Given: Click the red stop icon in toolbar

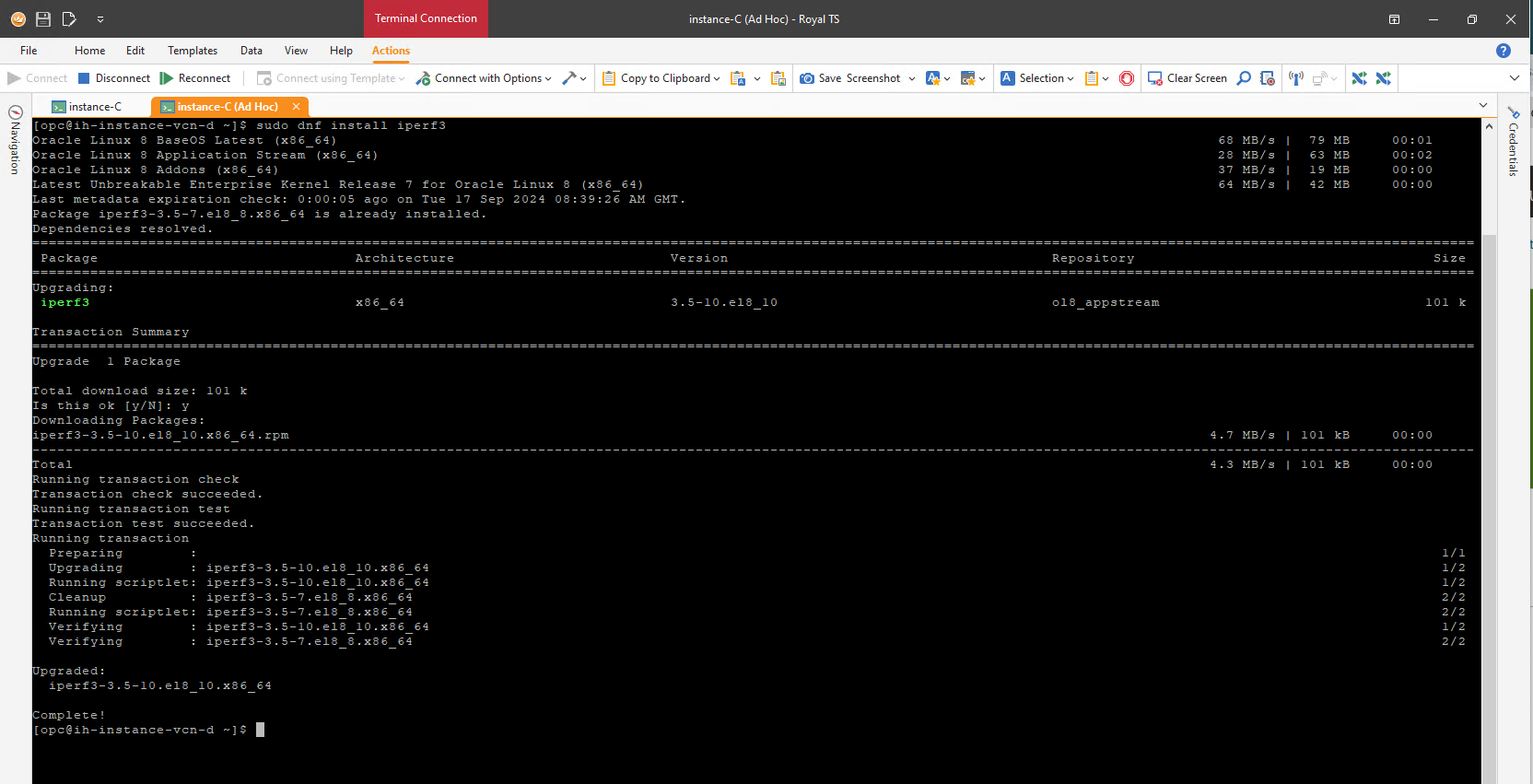Looking at the screenshot, I should [1126, 78].
